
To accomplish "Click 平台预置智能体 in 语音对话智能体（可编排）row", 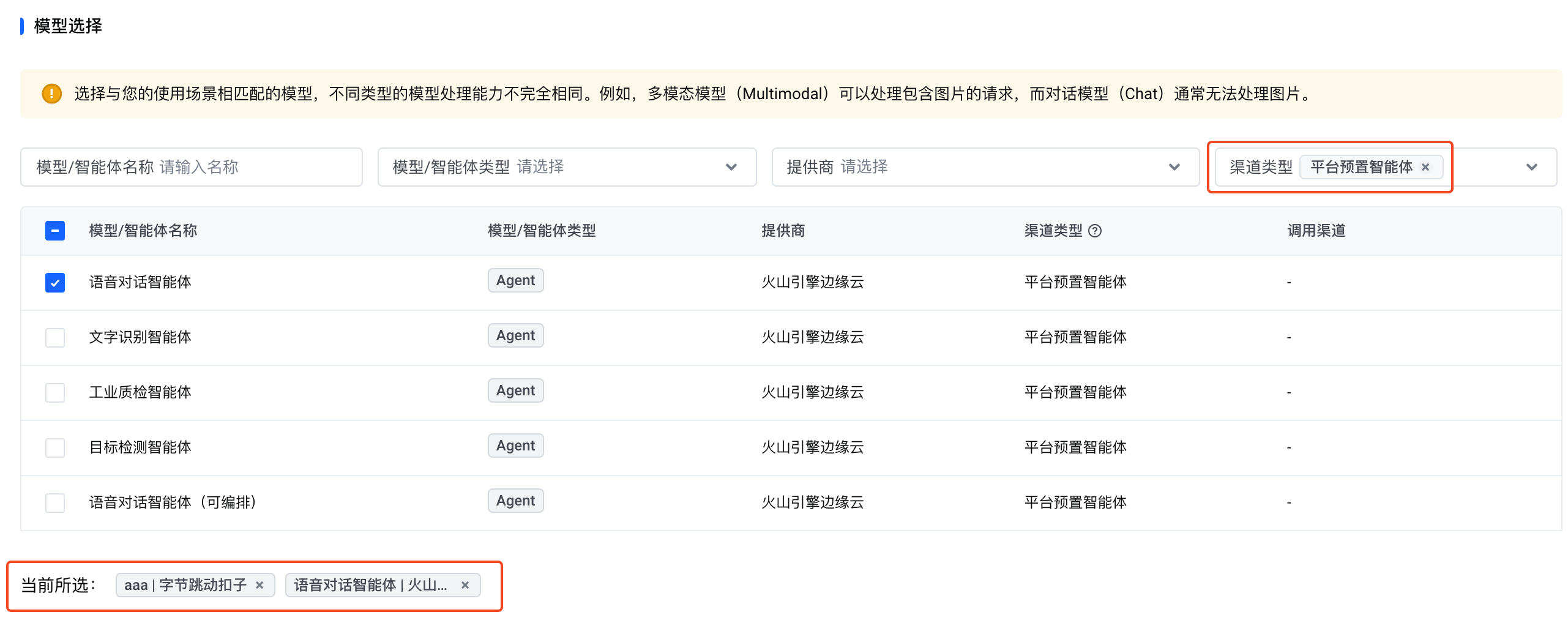I will [x=1075, y=502].
